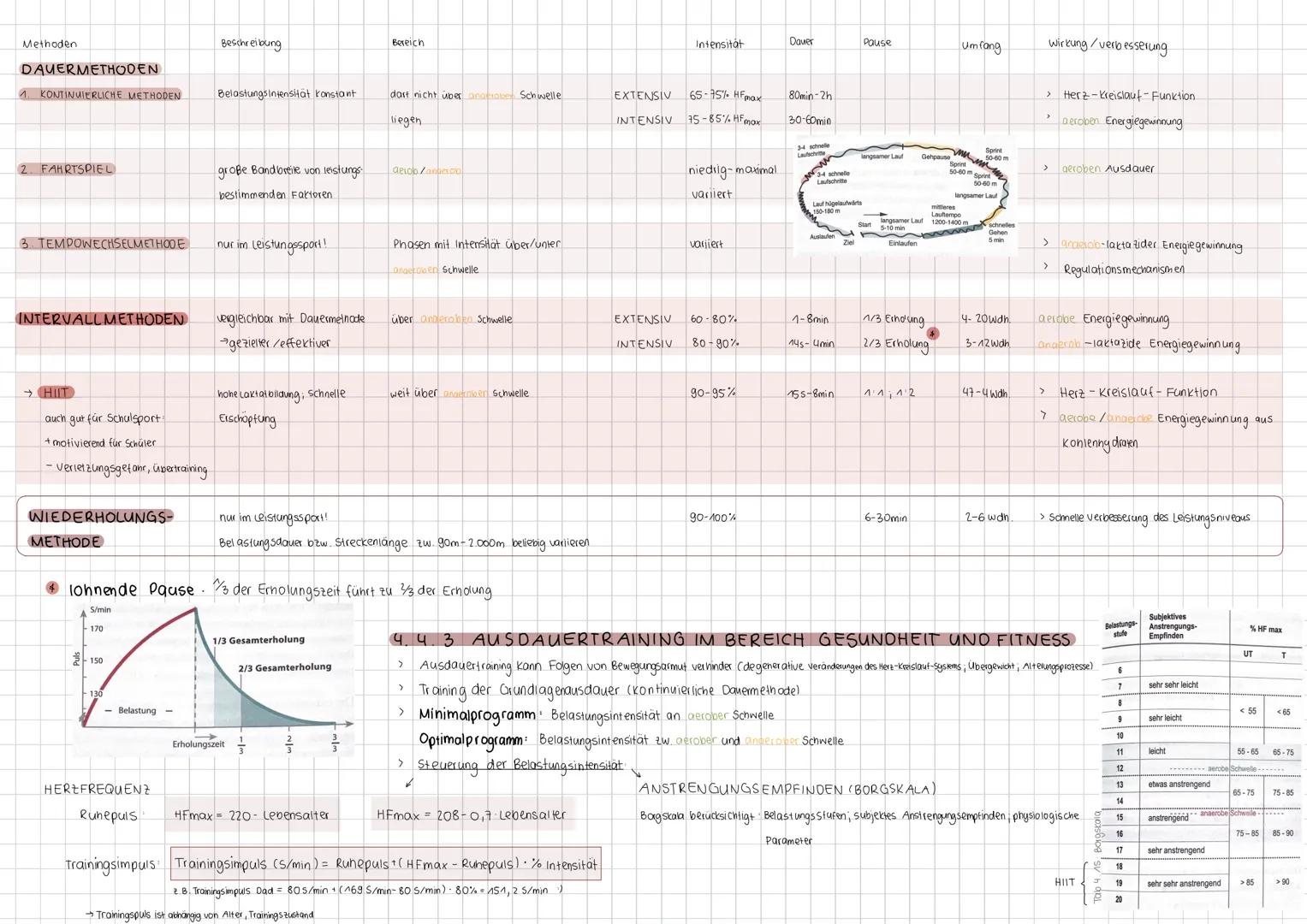Click the underlined "Steuerung der Belastungsintensität" text
1307x924 pixels.
pyautogui.click(x=520, y=765)
